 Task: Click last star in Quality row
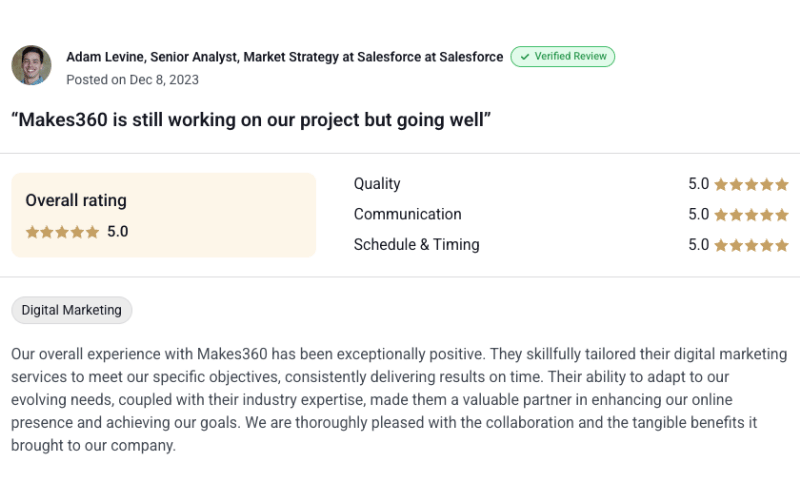782,184
